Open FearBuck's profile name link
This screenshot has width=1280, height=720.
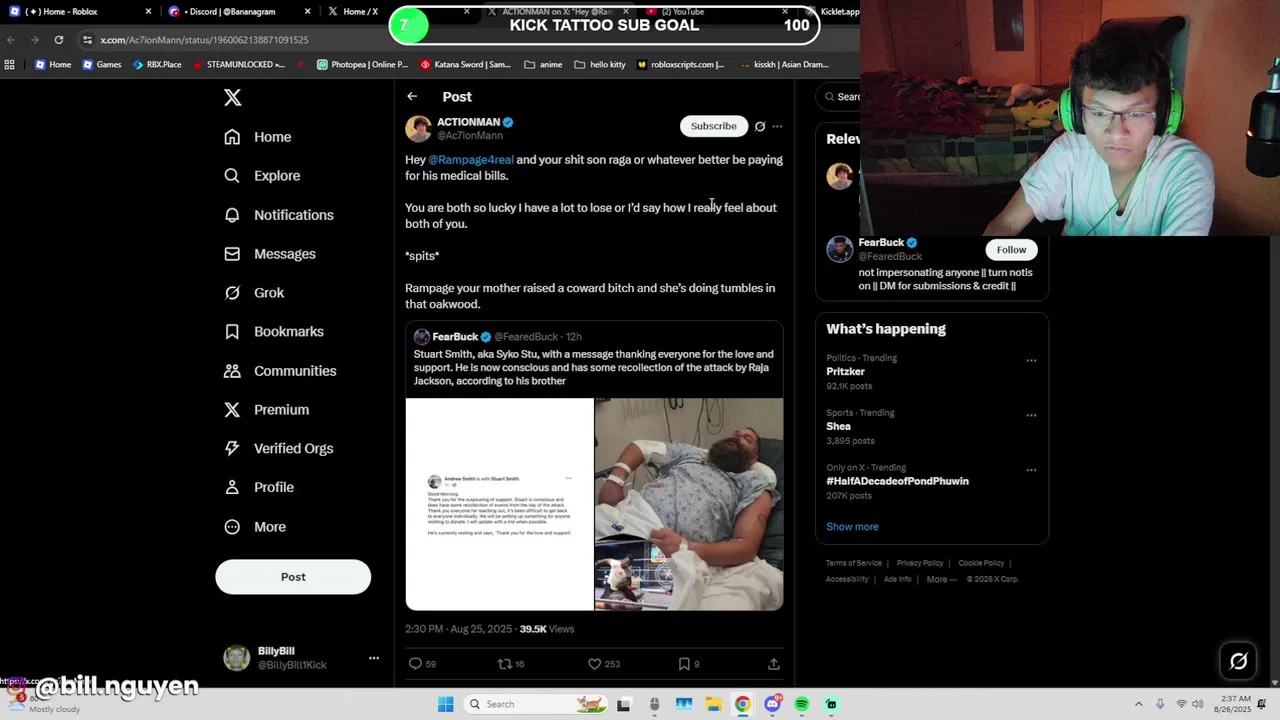coord(881,242)
